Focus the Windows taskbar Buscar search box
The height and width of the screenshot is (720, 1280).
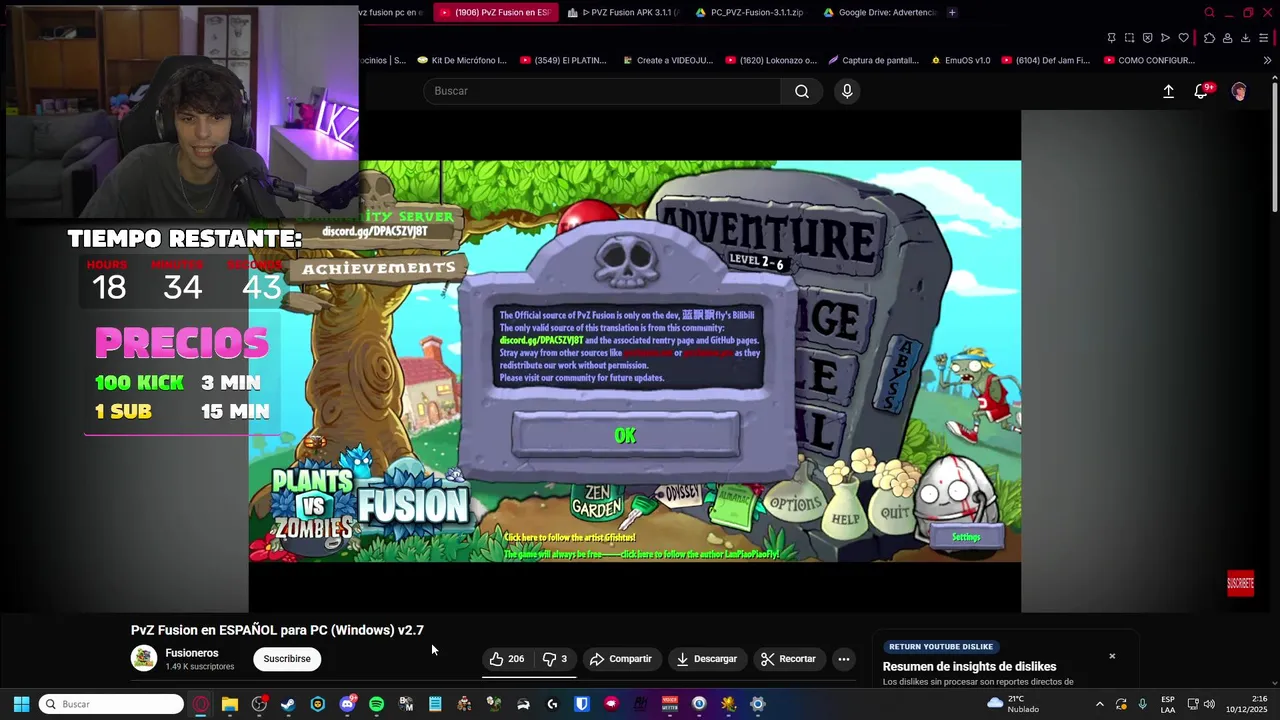(x=111, y=704)
